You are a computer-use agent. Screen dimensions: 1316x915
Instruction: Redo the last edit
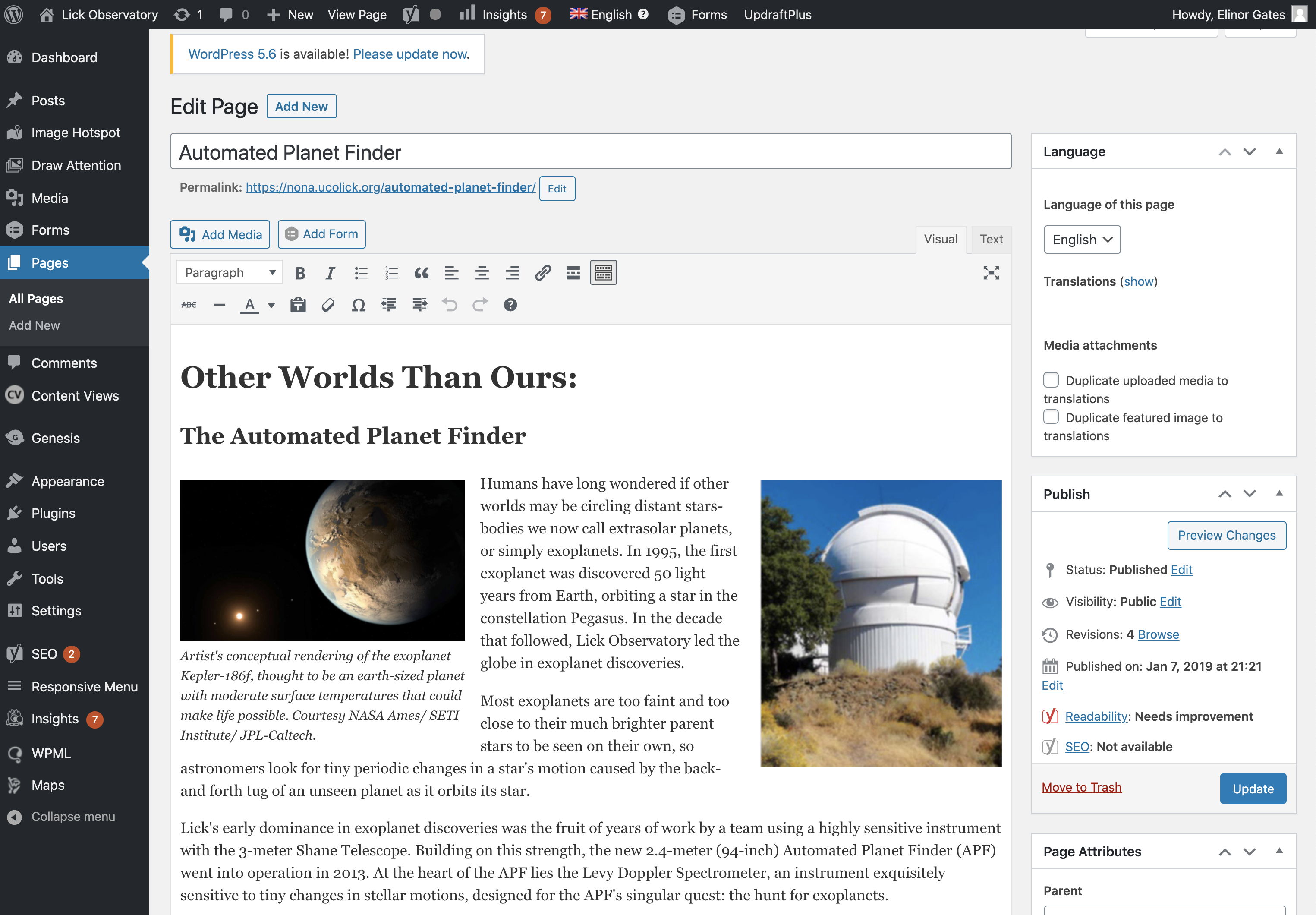pyautogui.click(x=480, y=305)
